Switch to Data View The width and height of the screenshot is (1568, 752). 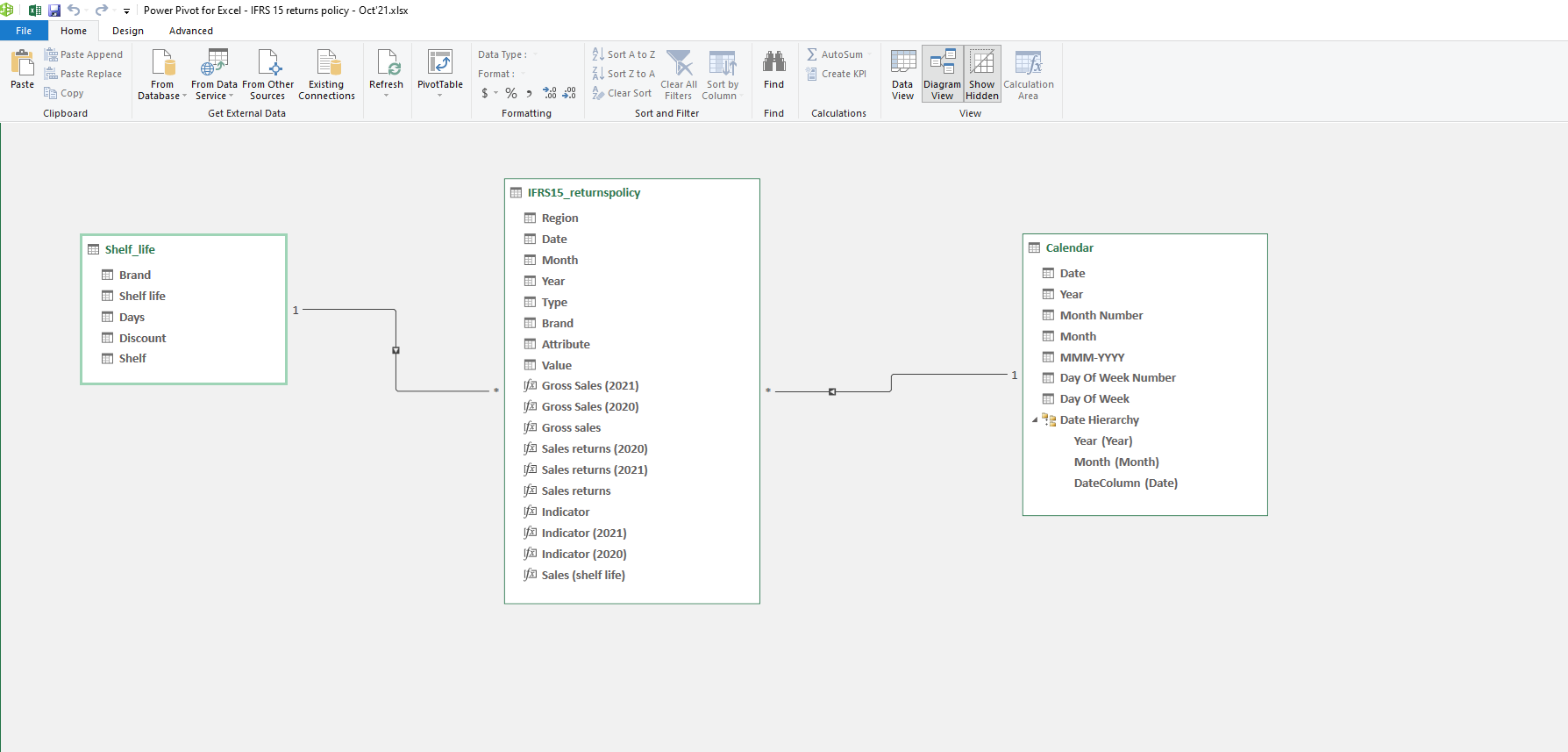903,75
